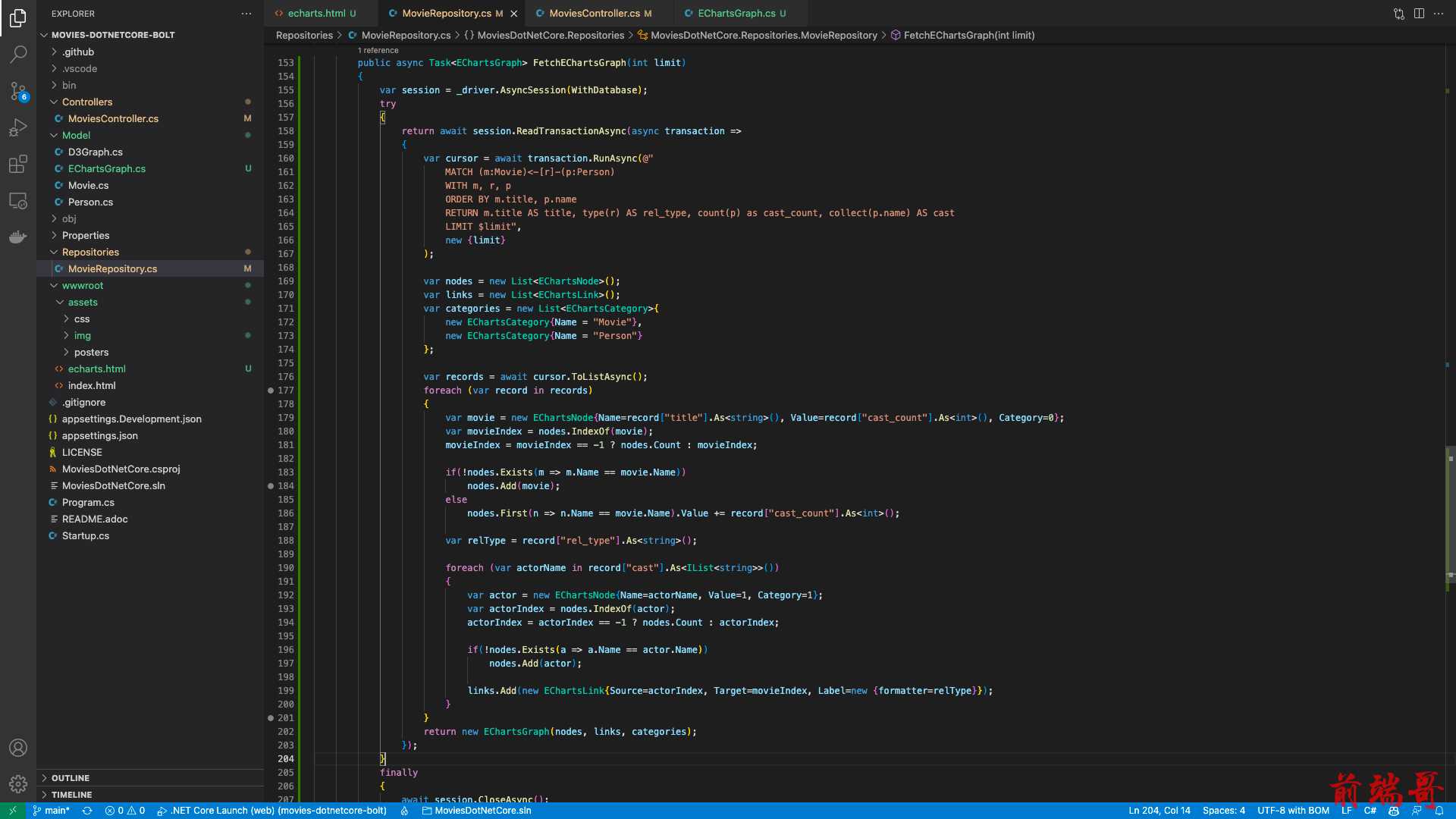The width and height of the screenshot is (1456, 819).
Task: Synchronize changes icon in status bar
Action: [87, 811]
